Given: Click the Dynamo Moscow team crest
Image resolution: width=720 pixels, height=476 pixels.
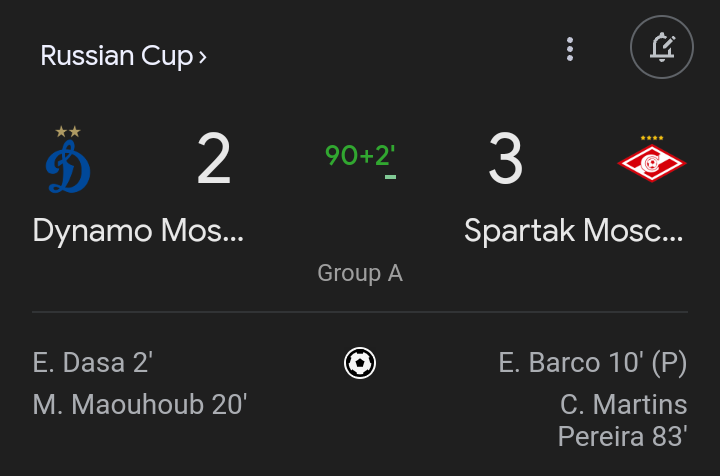Looking at the screenshot, I should (68, 167).
